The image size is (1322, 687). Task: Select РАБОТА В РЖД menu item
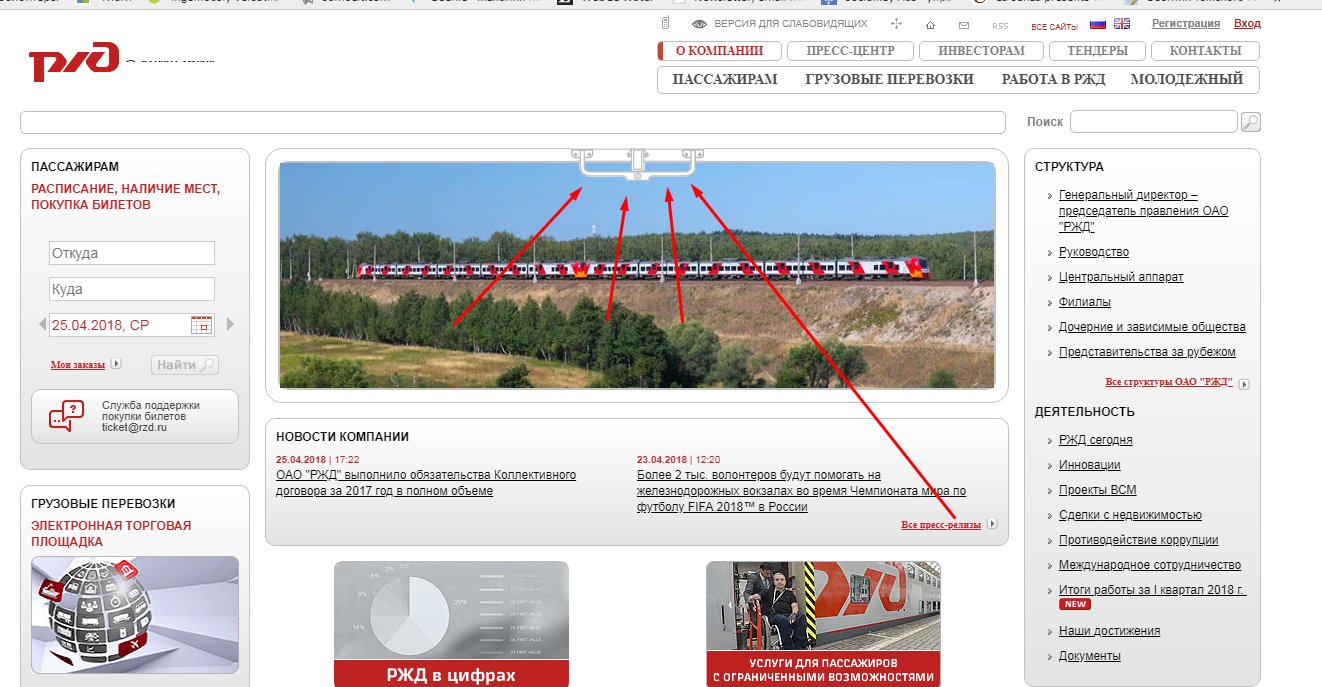[x=1053, y=80]
